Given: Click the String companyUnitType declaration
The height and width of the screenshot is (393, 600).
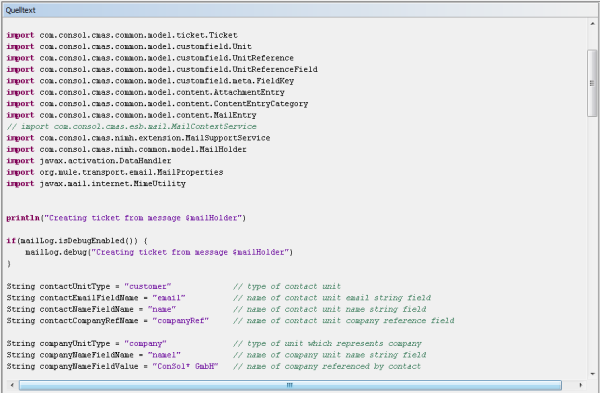Looking at the screenshot, I should (86, 344).
